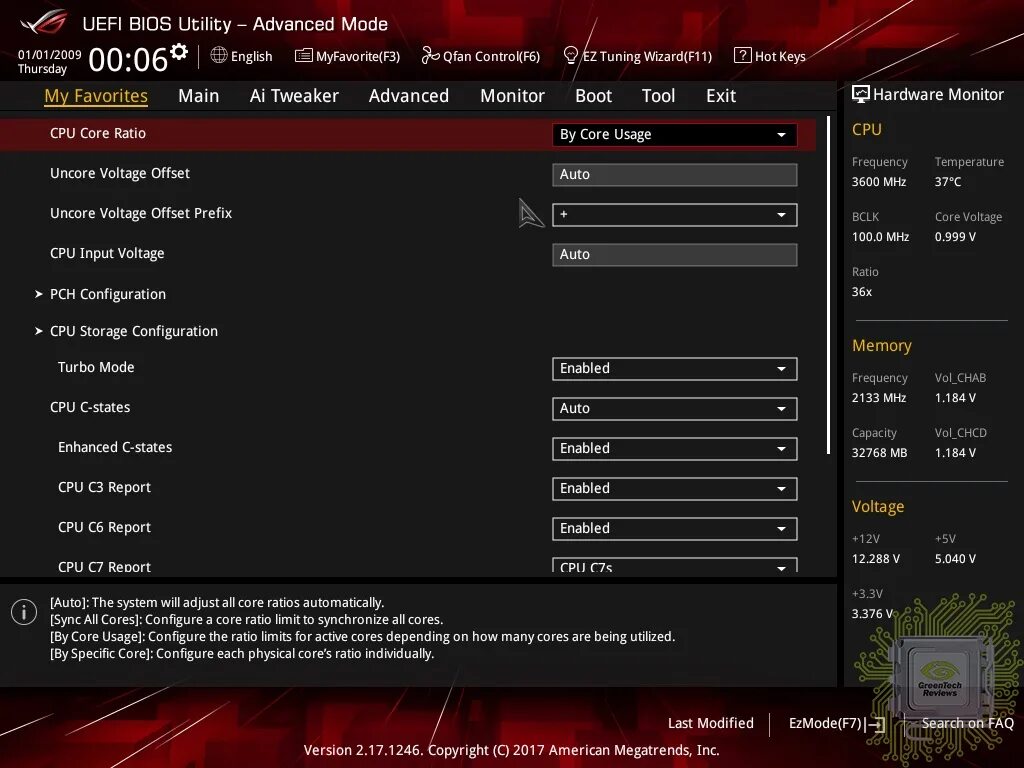Select the Enhanced C-states label
The width and height of the screenshot is (1024, 768).
tap(115, 447)
